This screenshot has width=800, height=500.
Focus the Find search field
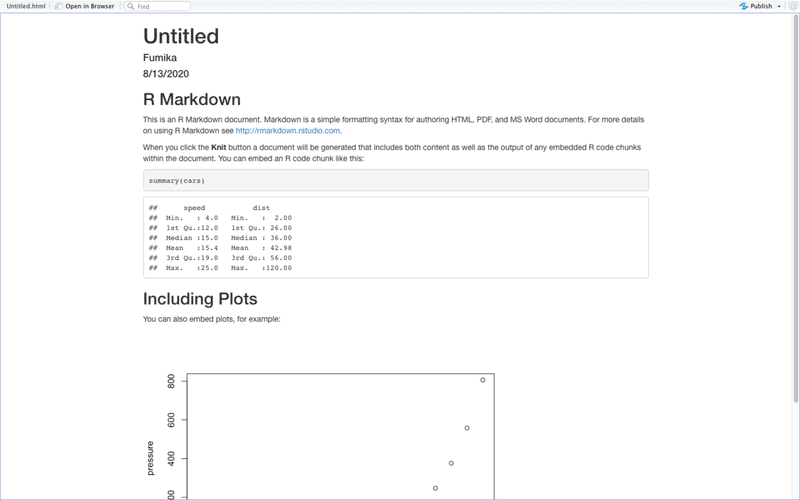click(x=160, y=6)
